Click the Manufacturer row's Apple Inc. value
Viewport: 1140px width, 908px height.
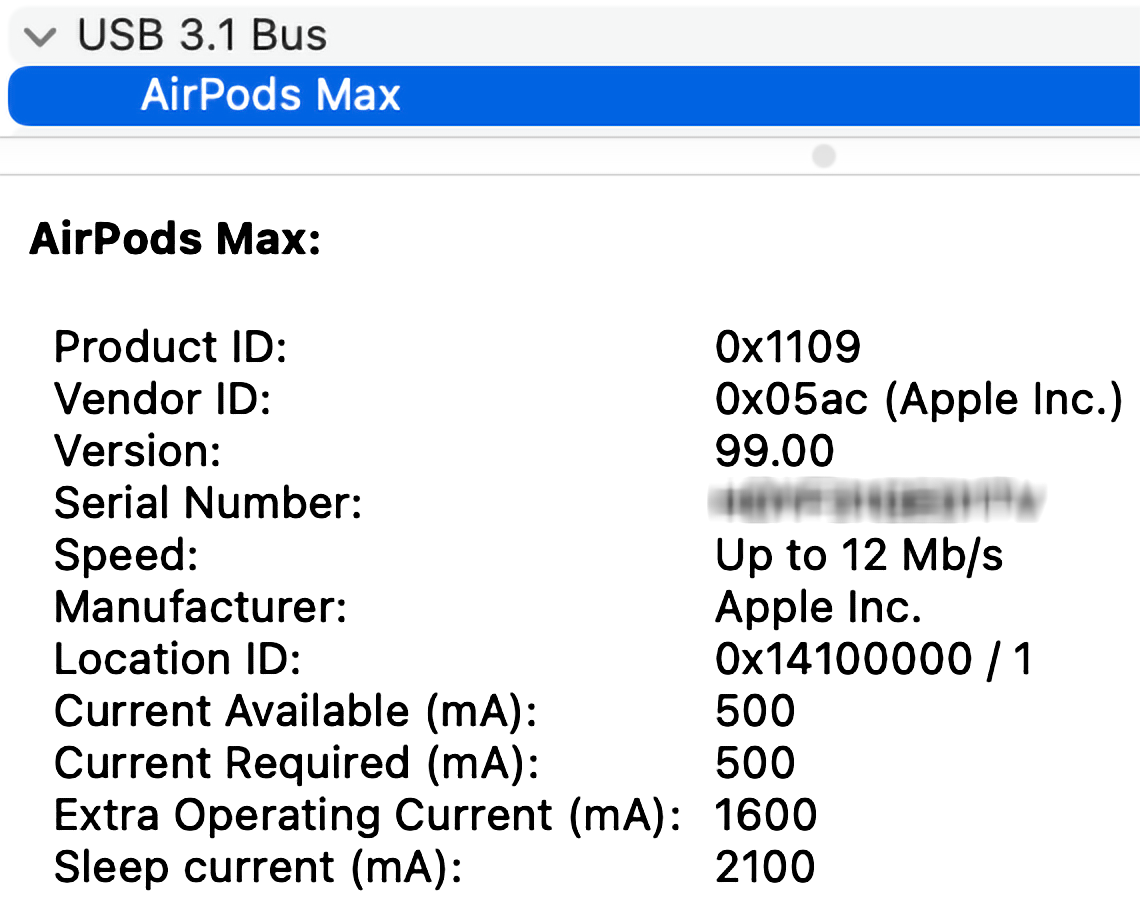point(818,607)
